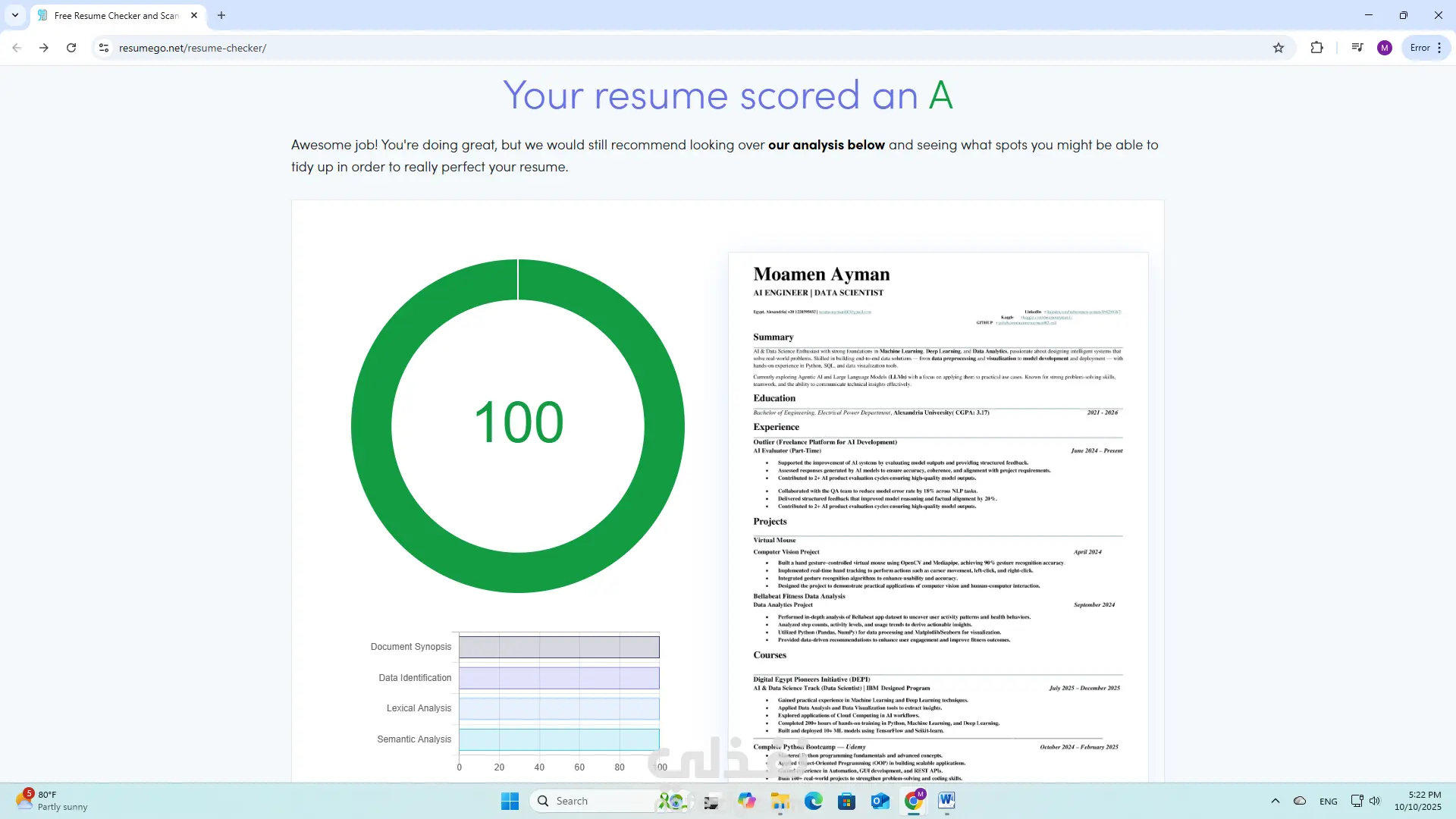The width and height of the screenshot is (1456, 819).
Task: Open the Chrome Error menu button
Action: tap(1426, 48)
